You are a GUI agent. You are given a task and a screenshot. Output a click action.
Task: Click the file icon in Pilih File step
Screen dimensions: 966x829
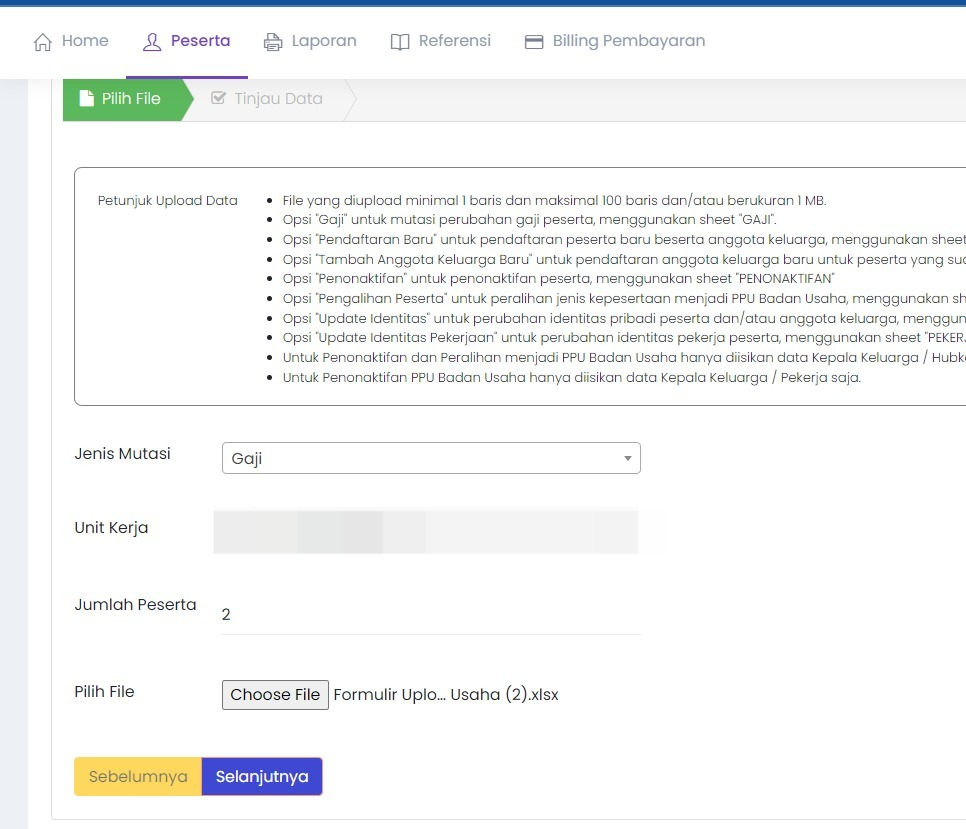pos(87,99)
